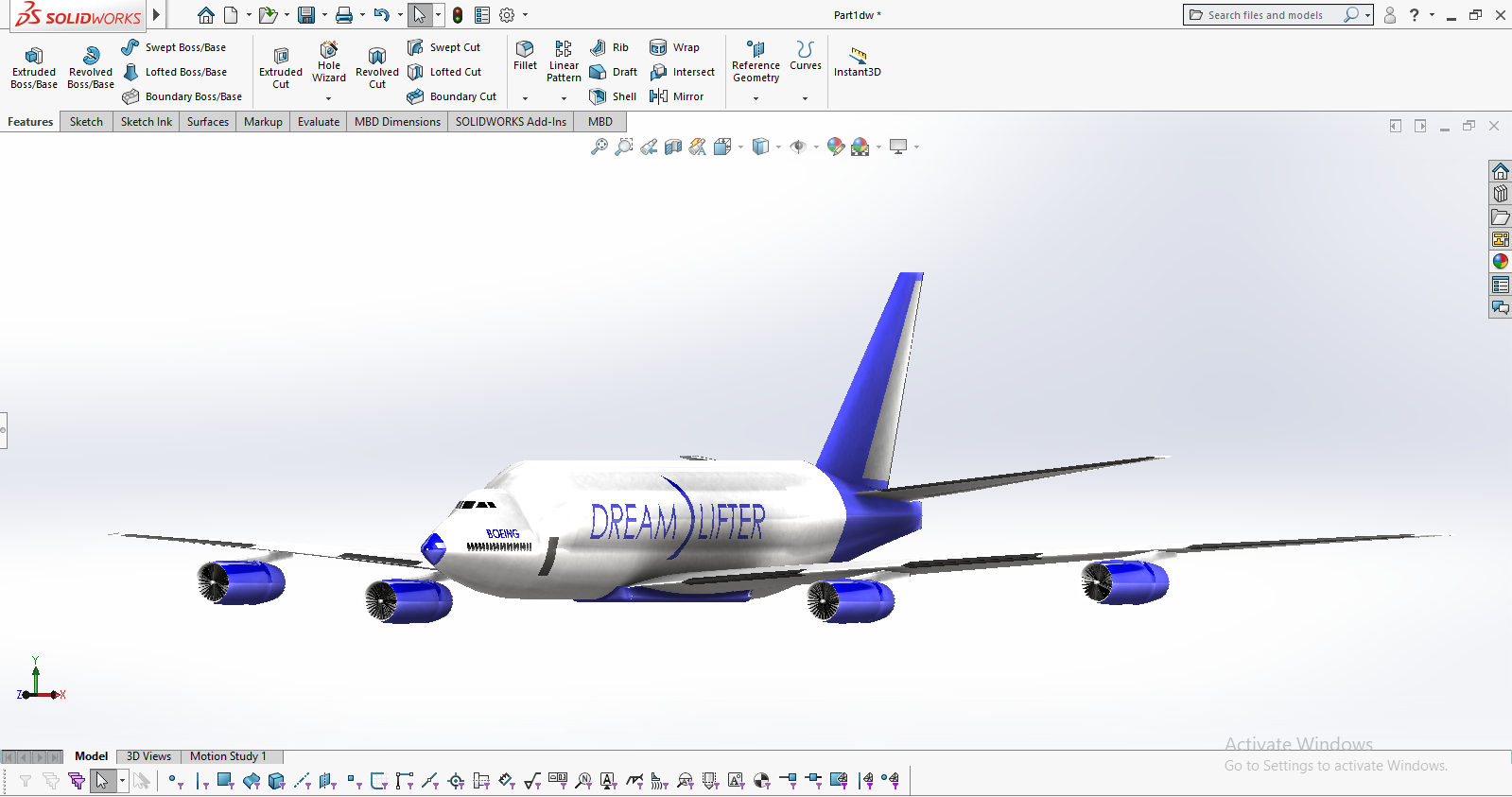This screenshot has width=1512, height=797.
Task: Use the Intersect feature
Action: (x=682, y=72)
